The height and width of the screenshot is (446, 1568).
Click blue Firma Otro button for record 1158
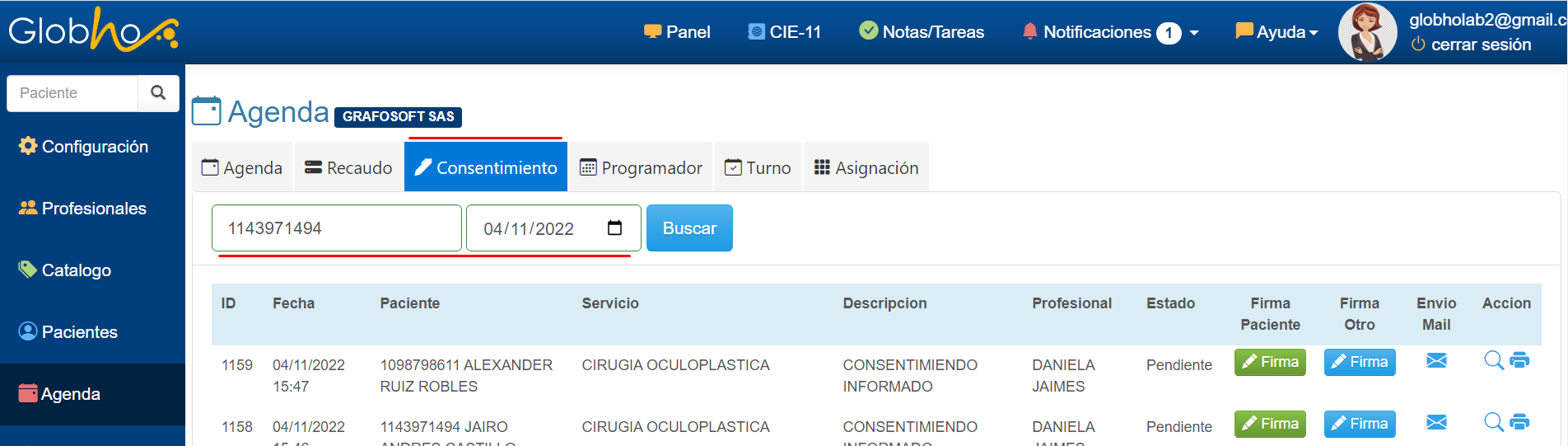[x=1360, y=424]
